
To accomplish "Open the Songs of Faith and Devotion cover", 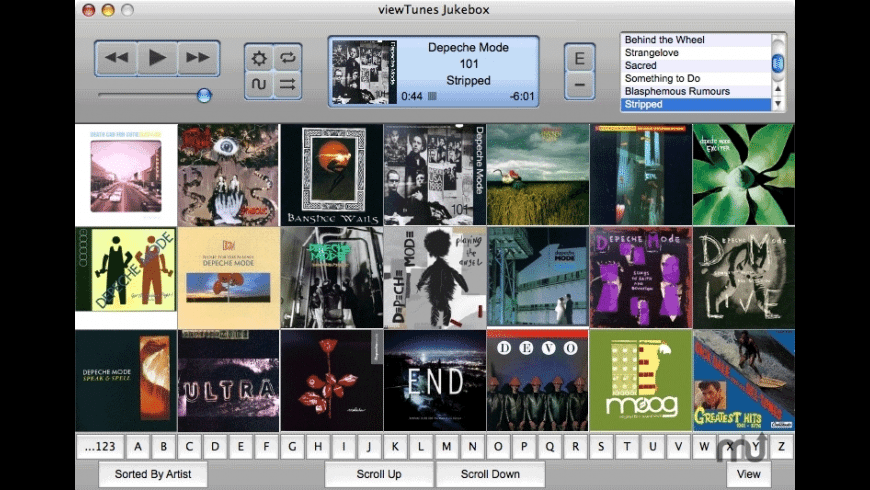I will (641, 277).
